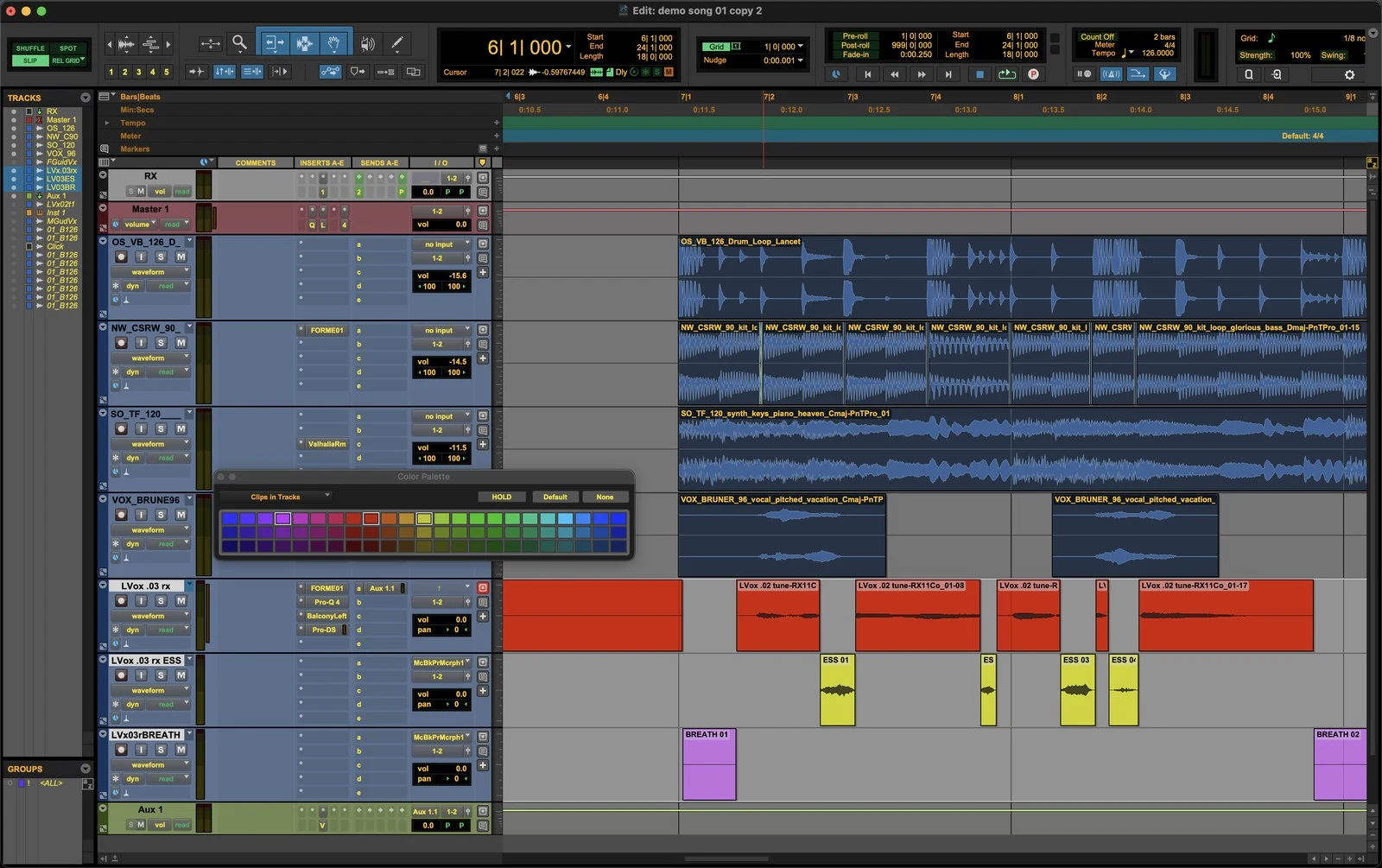Click the HOLD button in Color Palette
Screen dimensions: 1382x868
[x=502, y=497]
